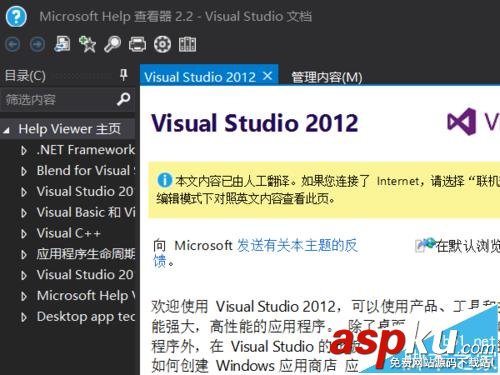The height and width of the screenshot is (375, 500).
Task: Pin the 目录 contents panel
Action: tap(124, 75)
